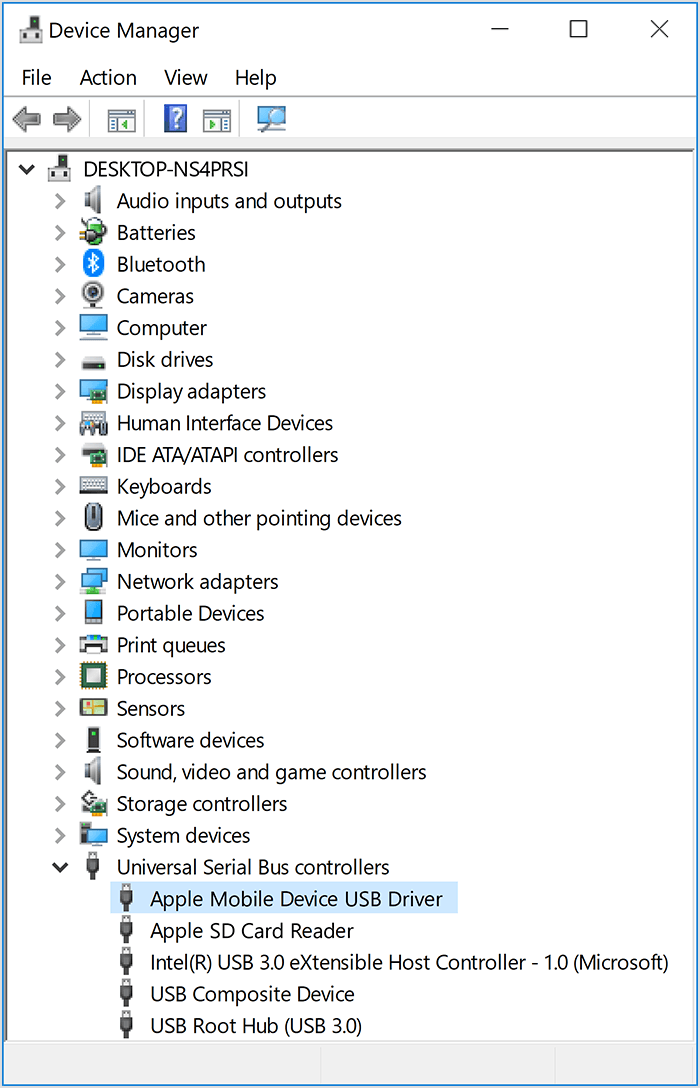Click the Processors chip icon
Image resolution: width=700 pixels, height=1088 pixels.
(93, 677)
